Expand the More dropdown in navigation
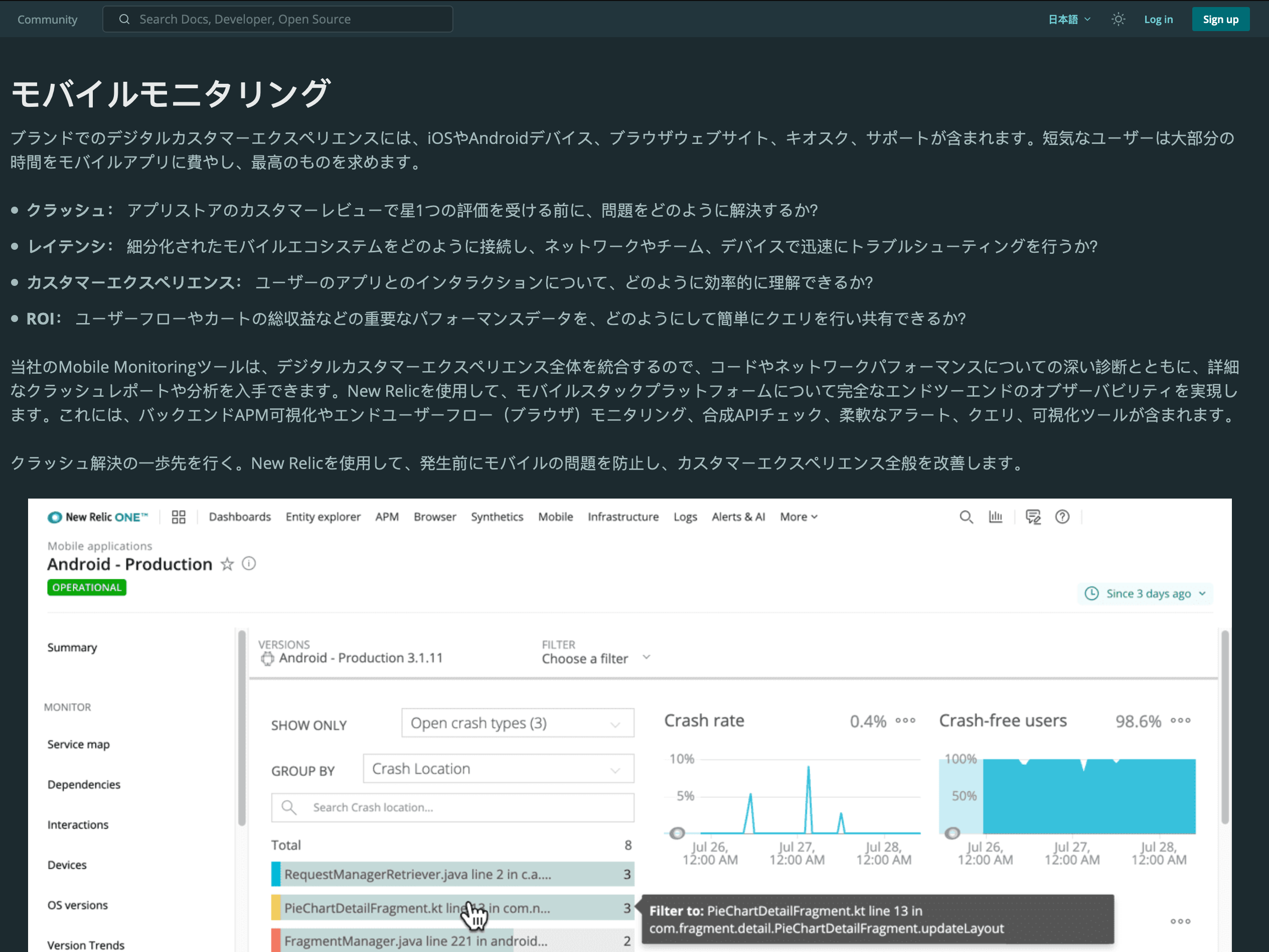This screenshot has height=952, width=1269. coord(798,517)
